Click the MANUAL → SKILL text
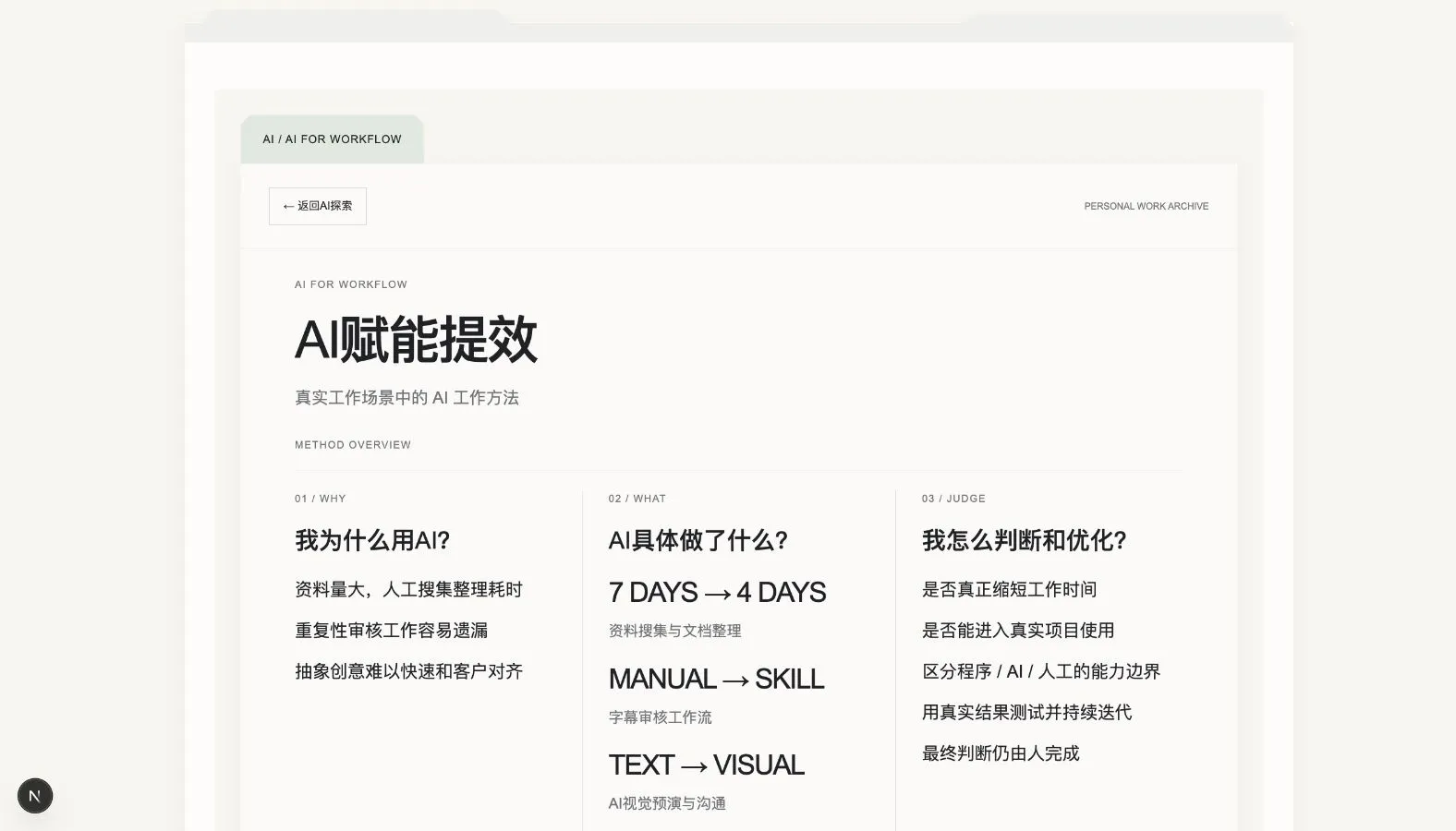The width and height of the screenshot is (1456, 831). click(x=716, y=679)
